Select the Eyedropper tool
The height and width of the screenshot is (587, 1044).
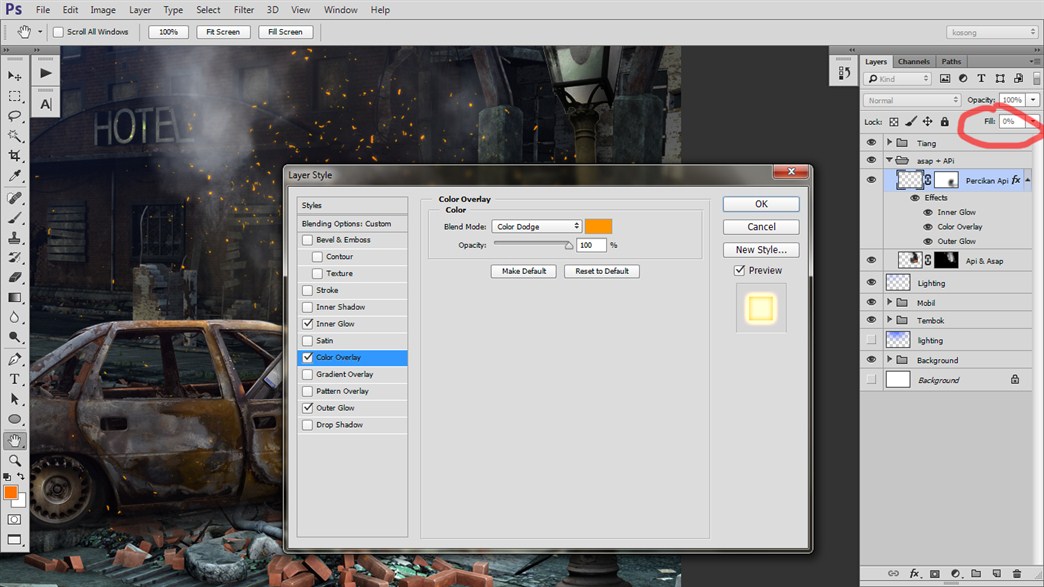click(x=15, y=176)
